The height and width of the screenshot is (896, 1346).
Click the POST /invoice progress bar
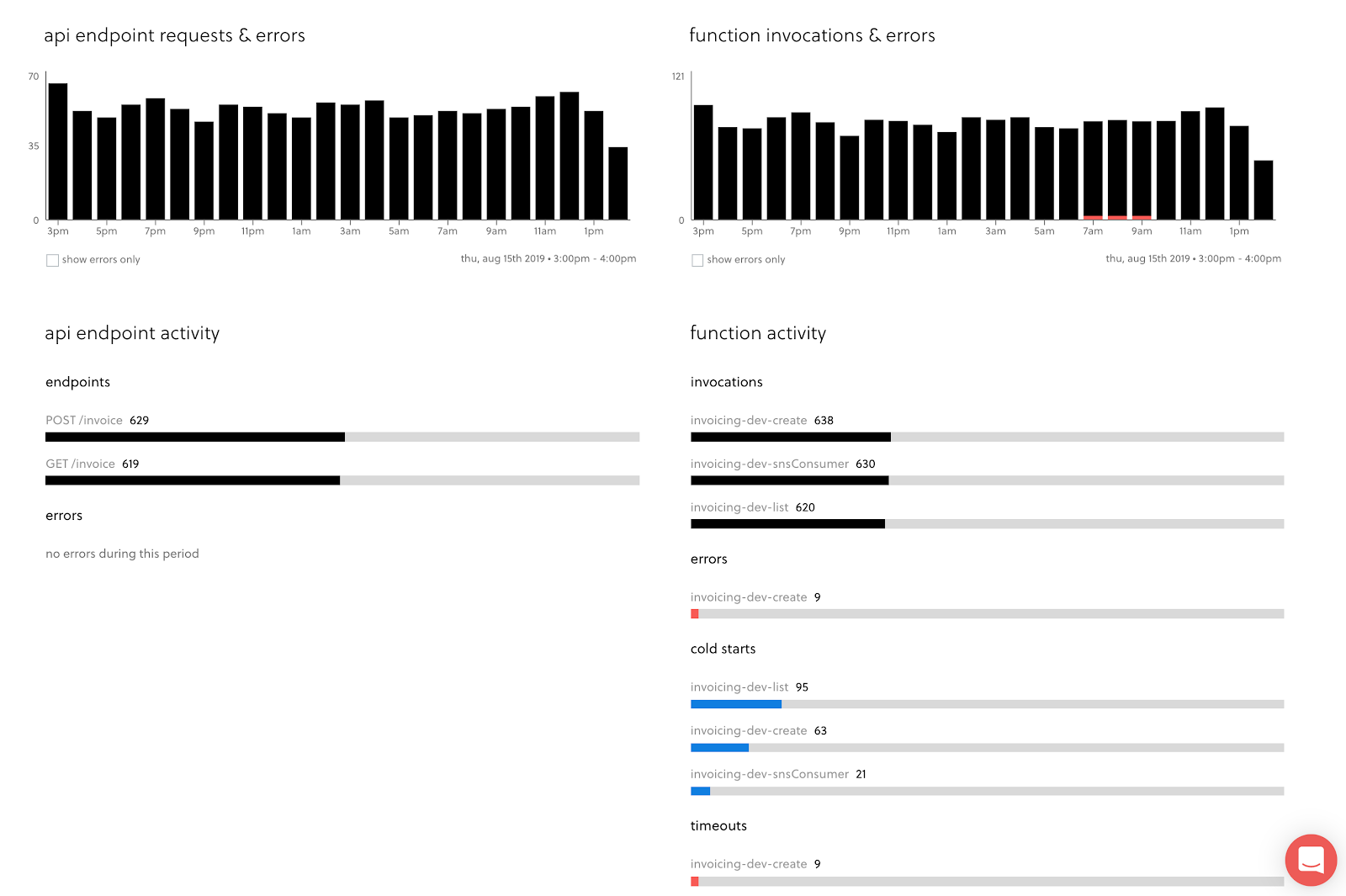point(193,437)
